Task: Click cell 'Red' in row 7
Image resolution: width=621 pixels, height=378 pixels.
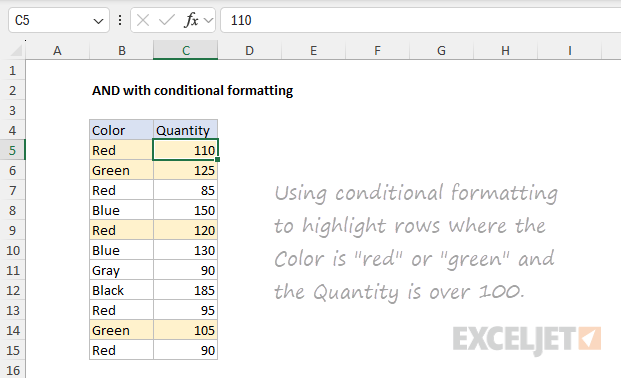Action: click(x=122, y=190)
